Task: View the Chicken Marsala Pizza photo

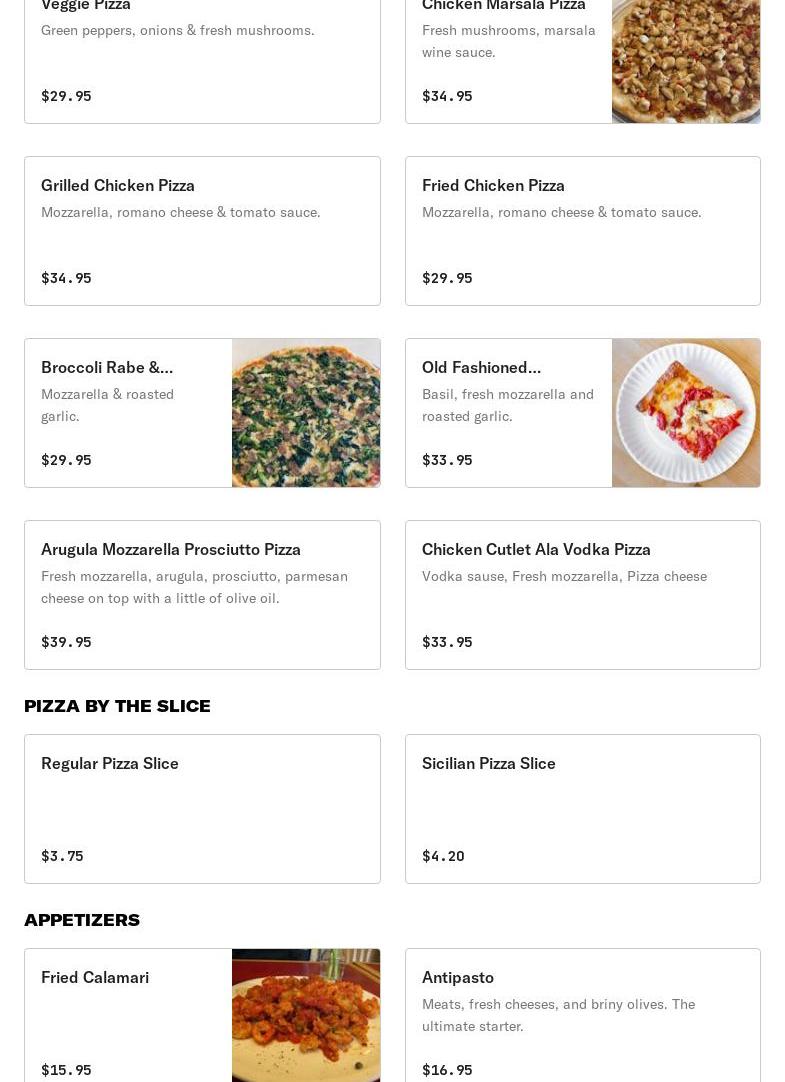Action: tap(686, 61)
